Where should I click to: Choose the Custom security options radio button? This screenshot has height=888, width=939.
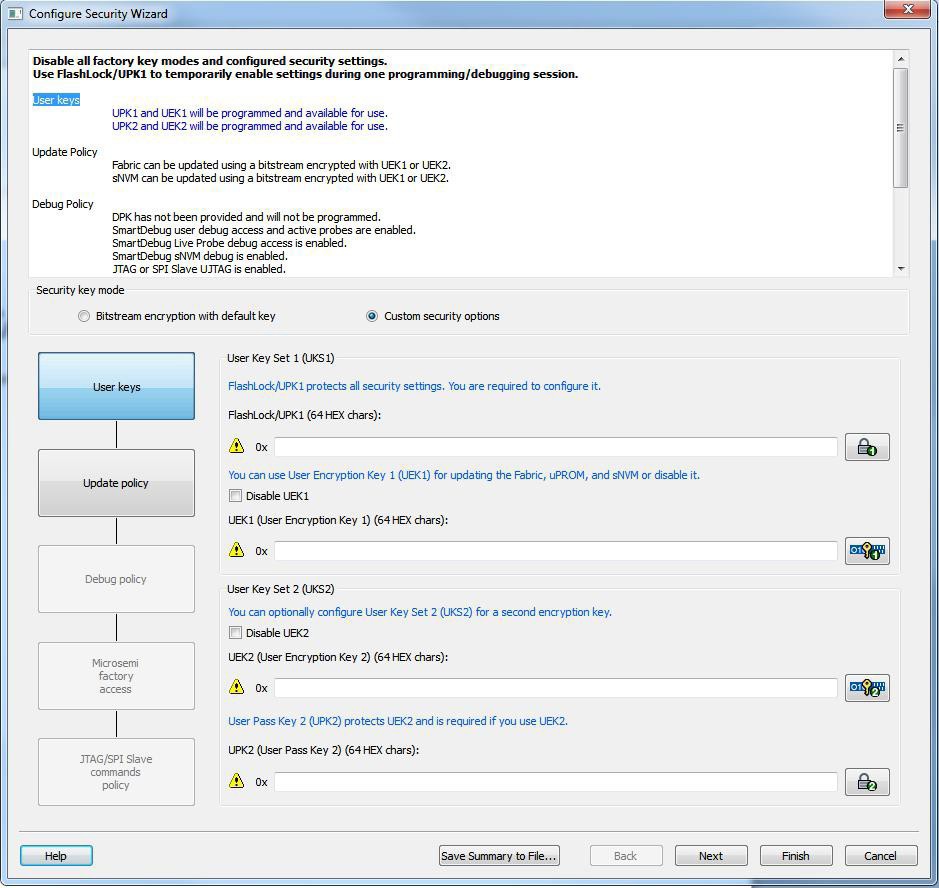[372, 316]
